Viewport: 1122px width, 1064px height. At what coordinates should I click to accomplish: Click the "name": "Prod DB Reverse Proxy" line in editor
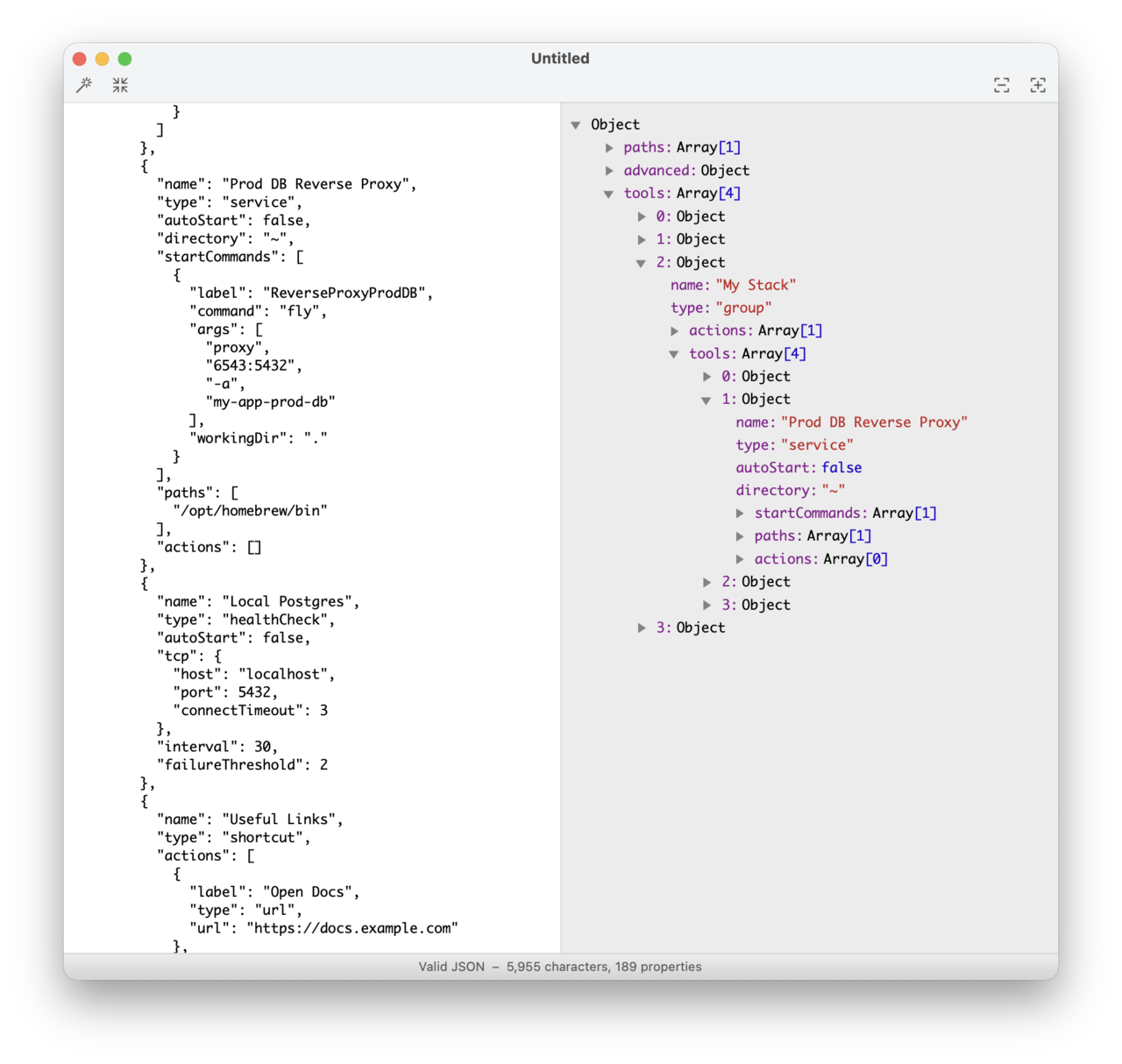pos(287,184)
